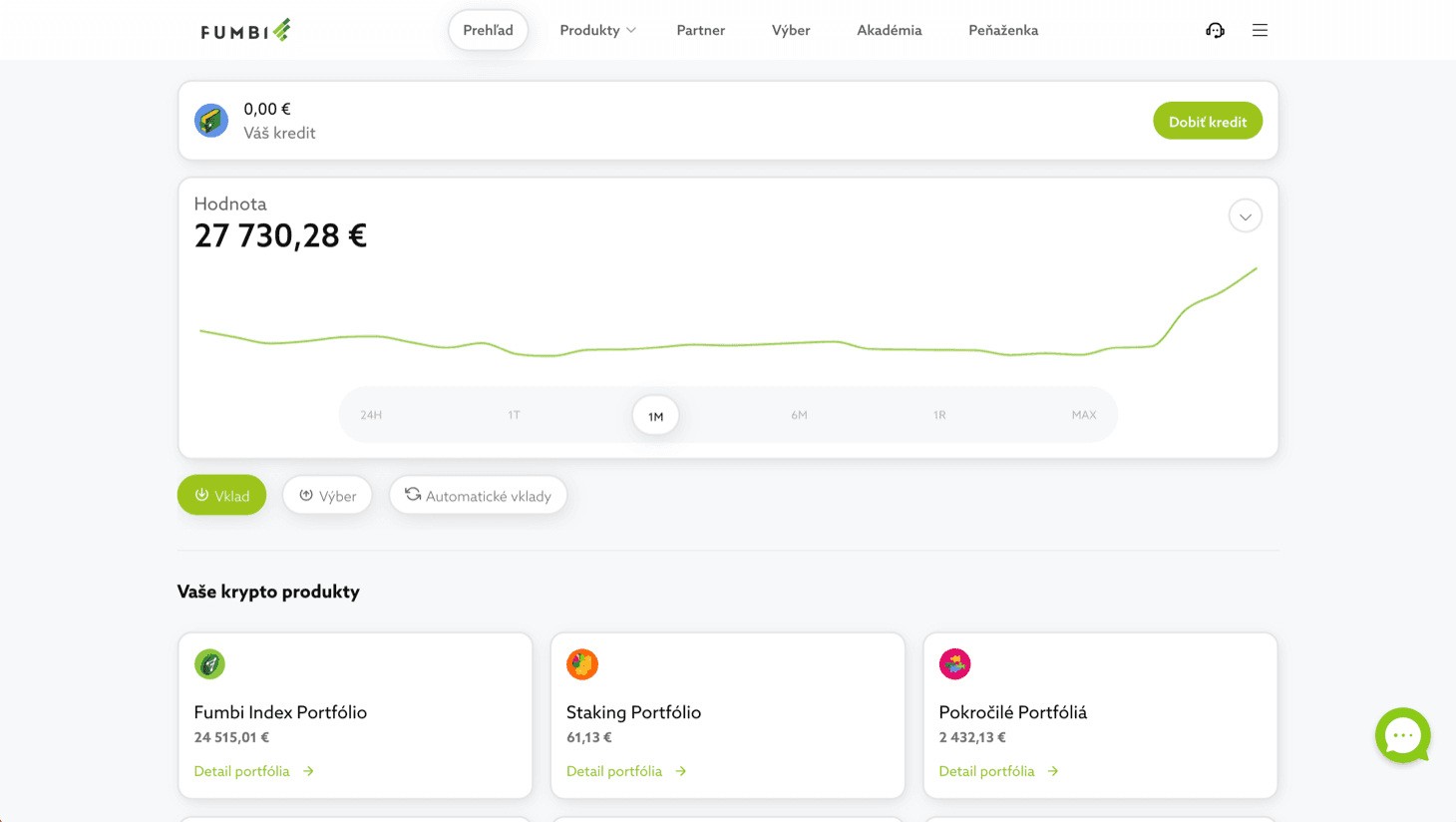The height and width of the screenshot is (822, 1456).
Task: Click the Fumbi Index Portfólio title
Action: point(280,712)
